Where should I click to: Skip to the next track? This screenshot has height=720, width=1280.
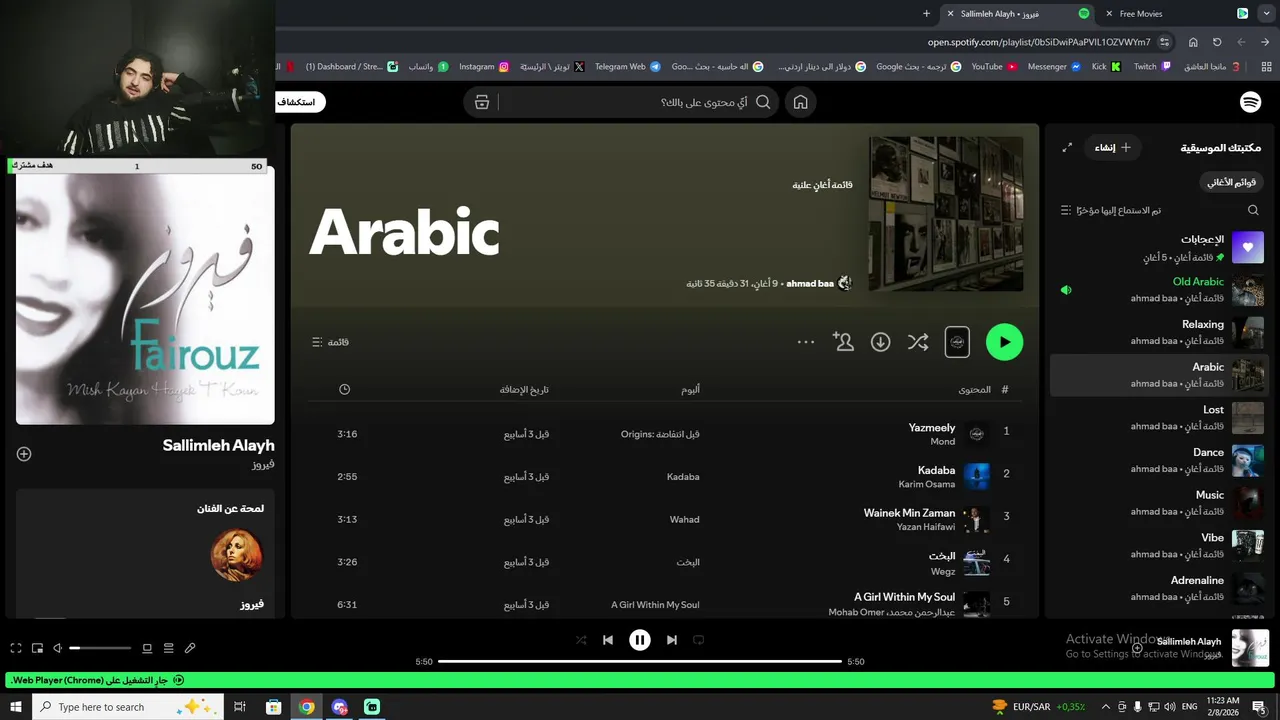[672, 640]
